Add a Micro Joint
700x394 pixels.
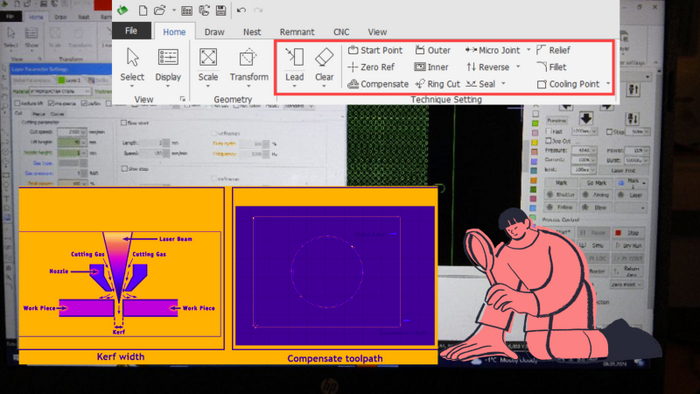click(493, 50)
